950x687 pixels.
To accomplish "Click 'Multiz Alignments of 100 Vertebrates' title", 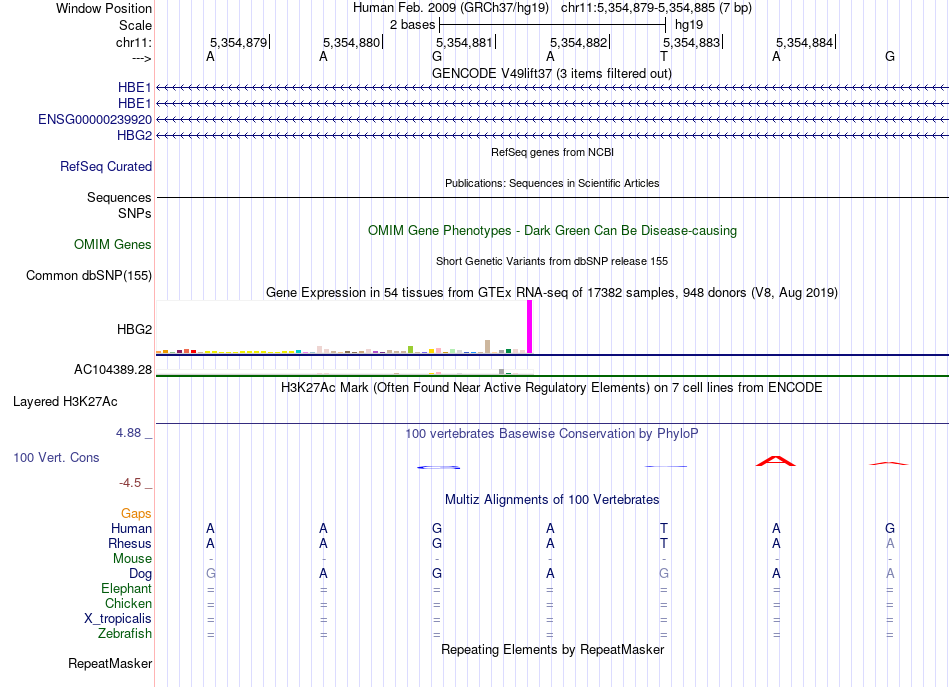I will click(x=552, y=499).
